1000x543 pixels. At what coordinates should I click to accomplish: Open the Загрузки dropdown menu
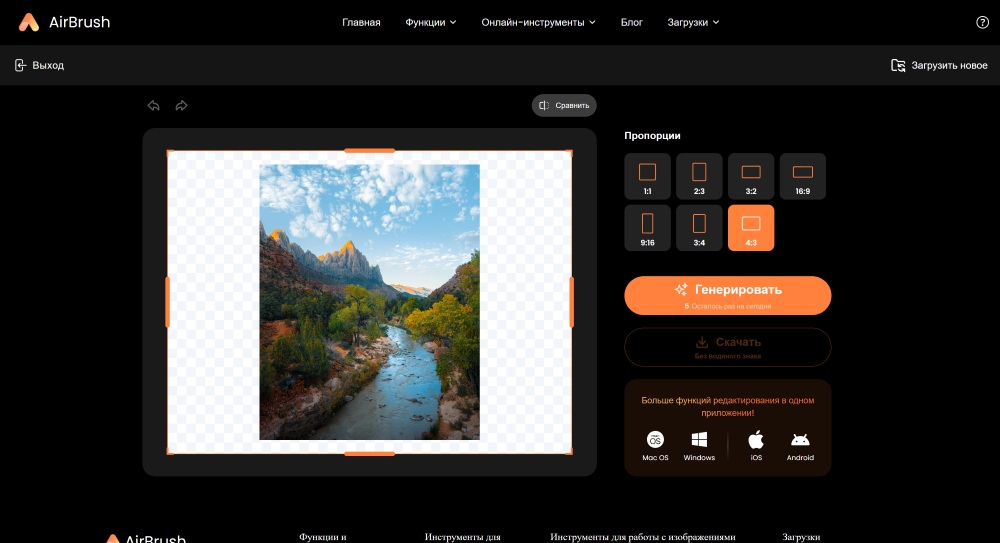(693, 22)
